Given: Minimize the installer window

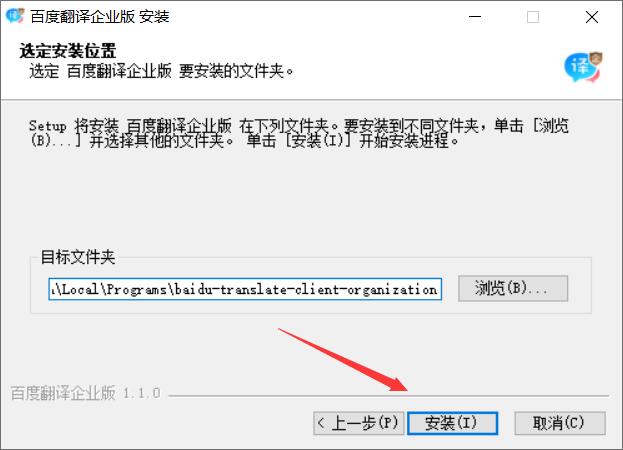Looking at the screenshot, I should click(x=475, y=17).
